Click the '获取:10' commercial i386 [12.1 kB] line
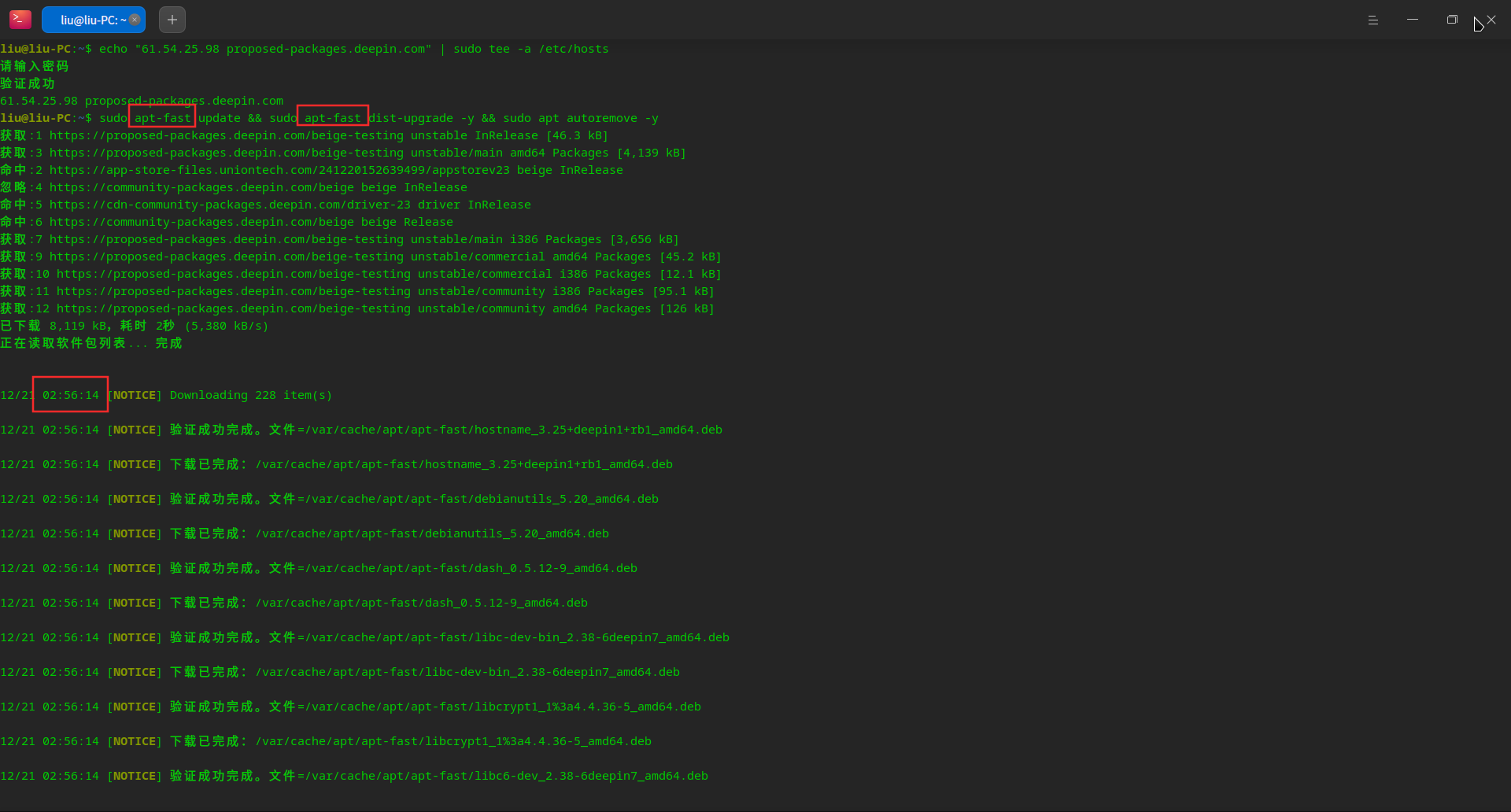Screen dimensions: 1511x812 360,274
